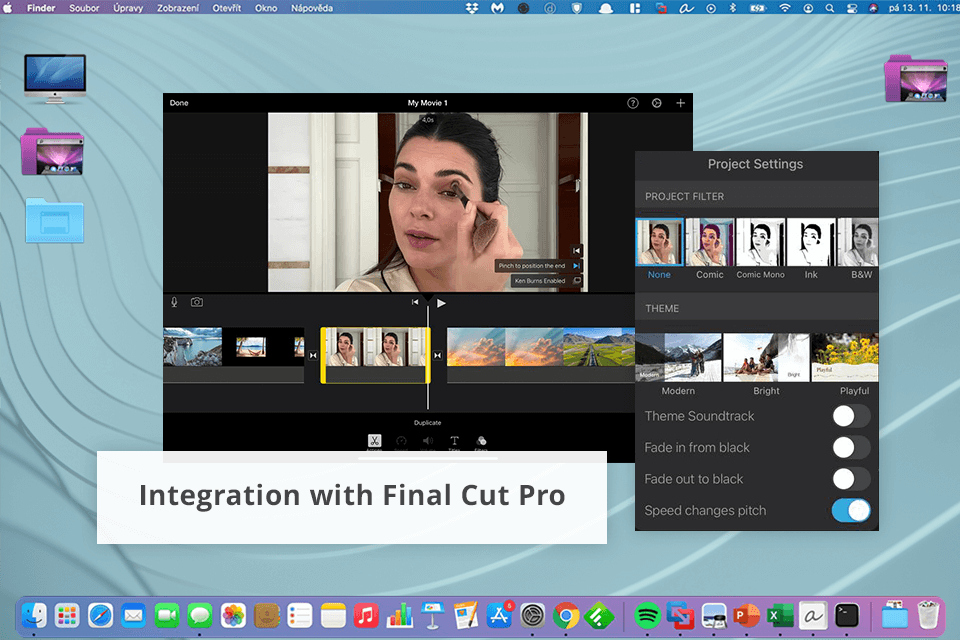
Task: Click the Ken Burns start-position arrow icon
Action: tap(576, 250)
